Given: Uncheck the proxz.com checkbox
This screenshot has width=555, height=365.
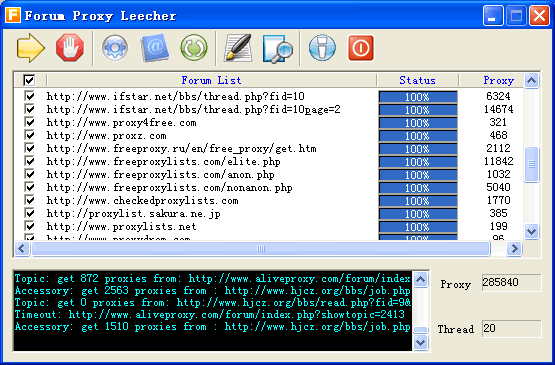Looking at the screenshot, I should 29,135.
